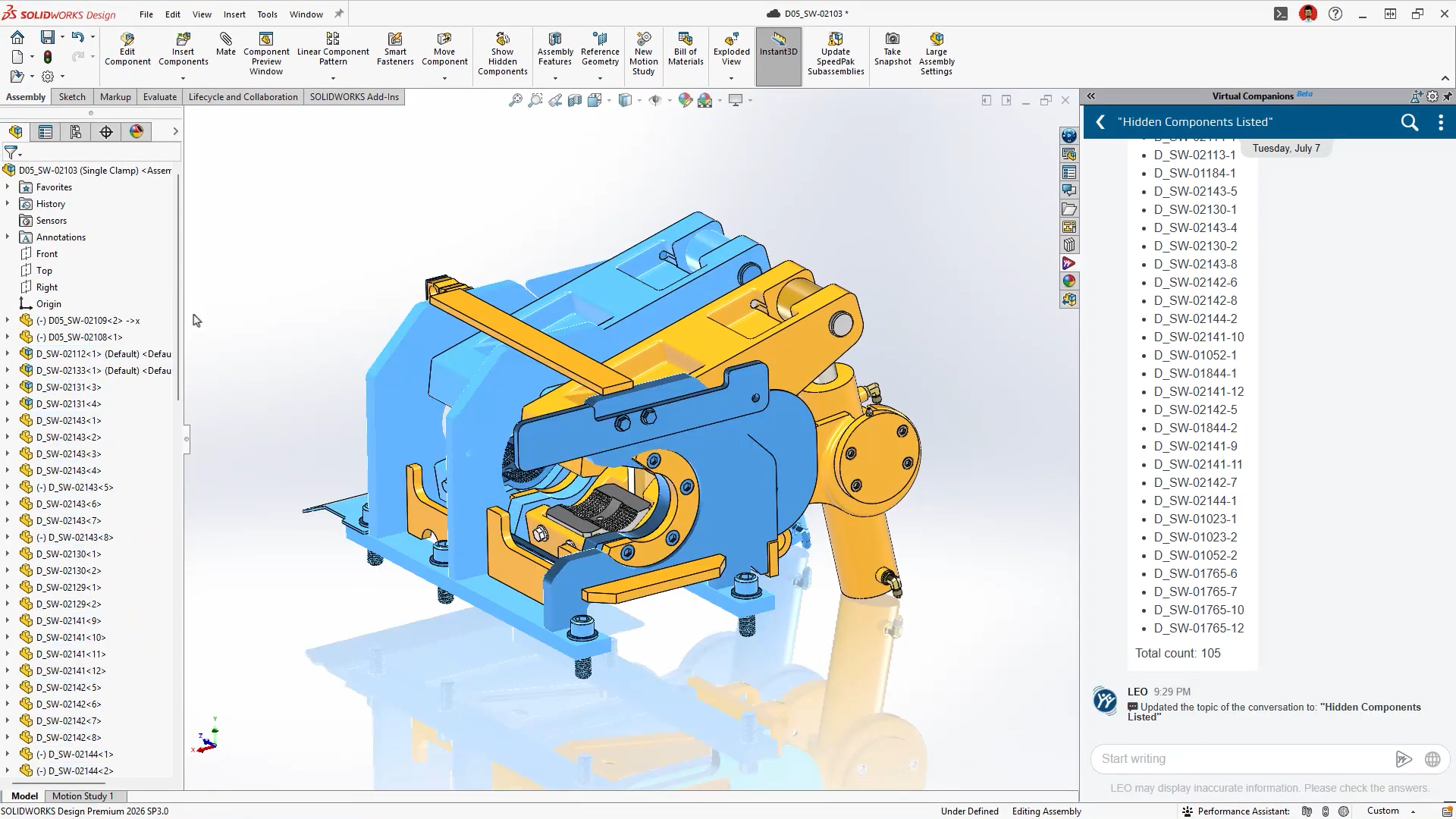Screen dimensions: 1456x819
Task: Click Show Hidden Components icon
Action: [x=502, y=54]
